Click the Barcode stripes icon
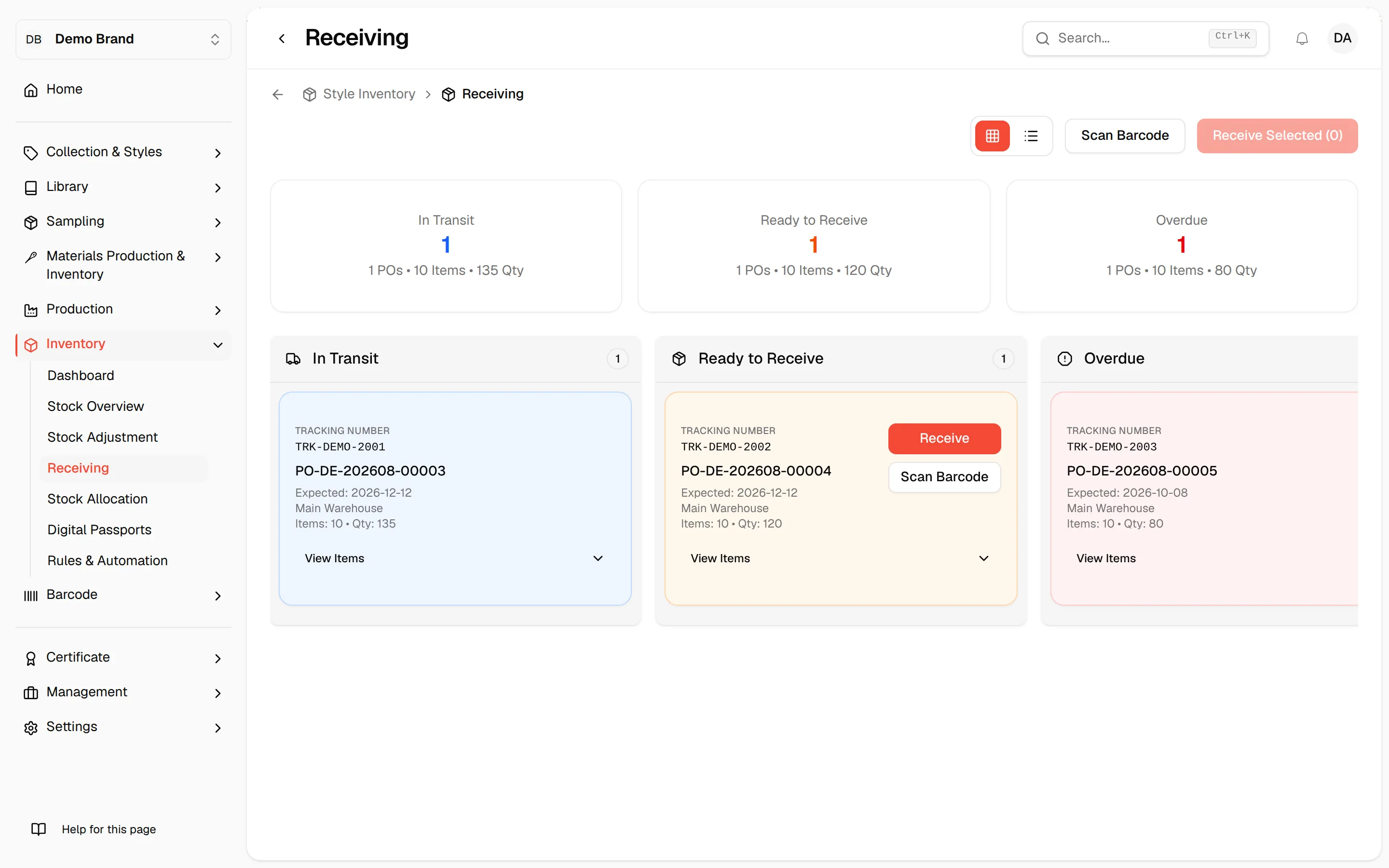The height and width of the screenshot is (868, 1389). coord(31,596)
